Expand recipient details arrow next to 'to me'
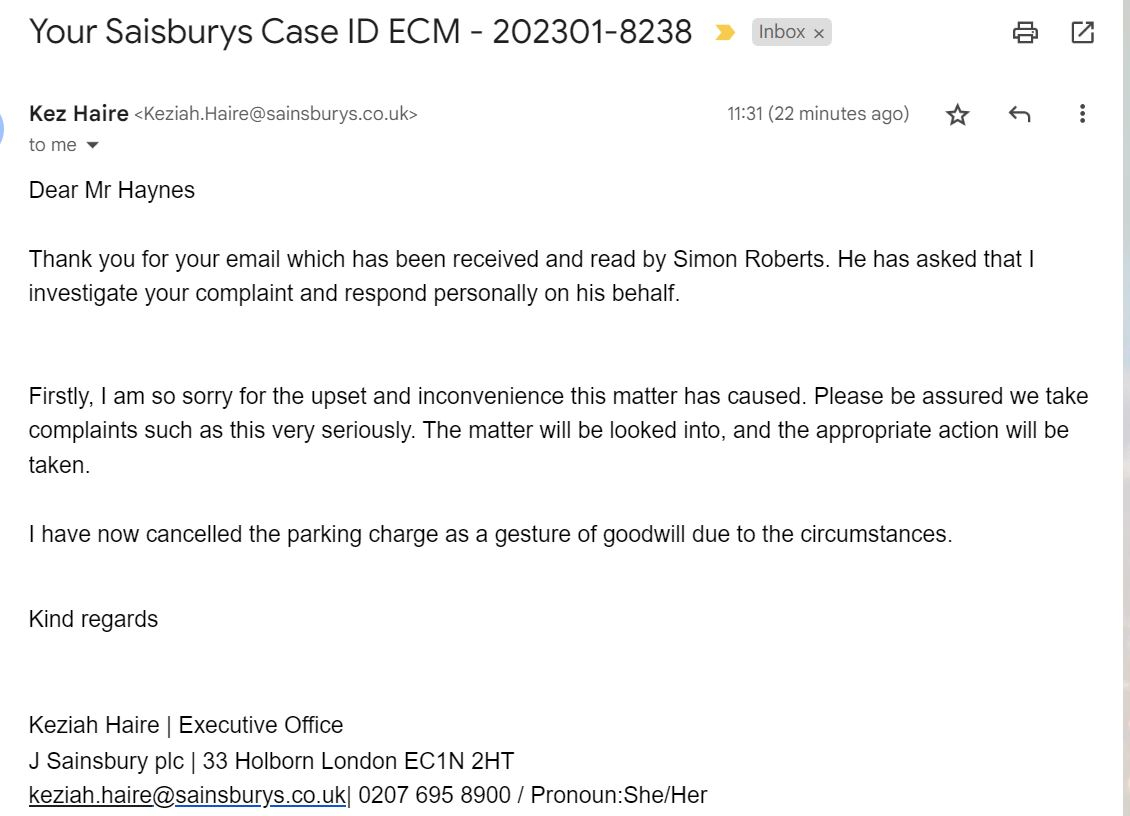Viewport: 1130px width, 816px height. [x=92, y=145]
